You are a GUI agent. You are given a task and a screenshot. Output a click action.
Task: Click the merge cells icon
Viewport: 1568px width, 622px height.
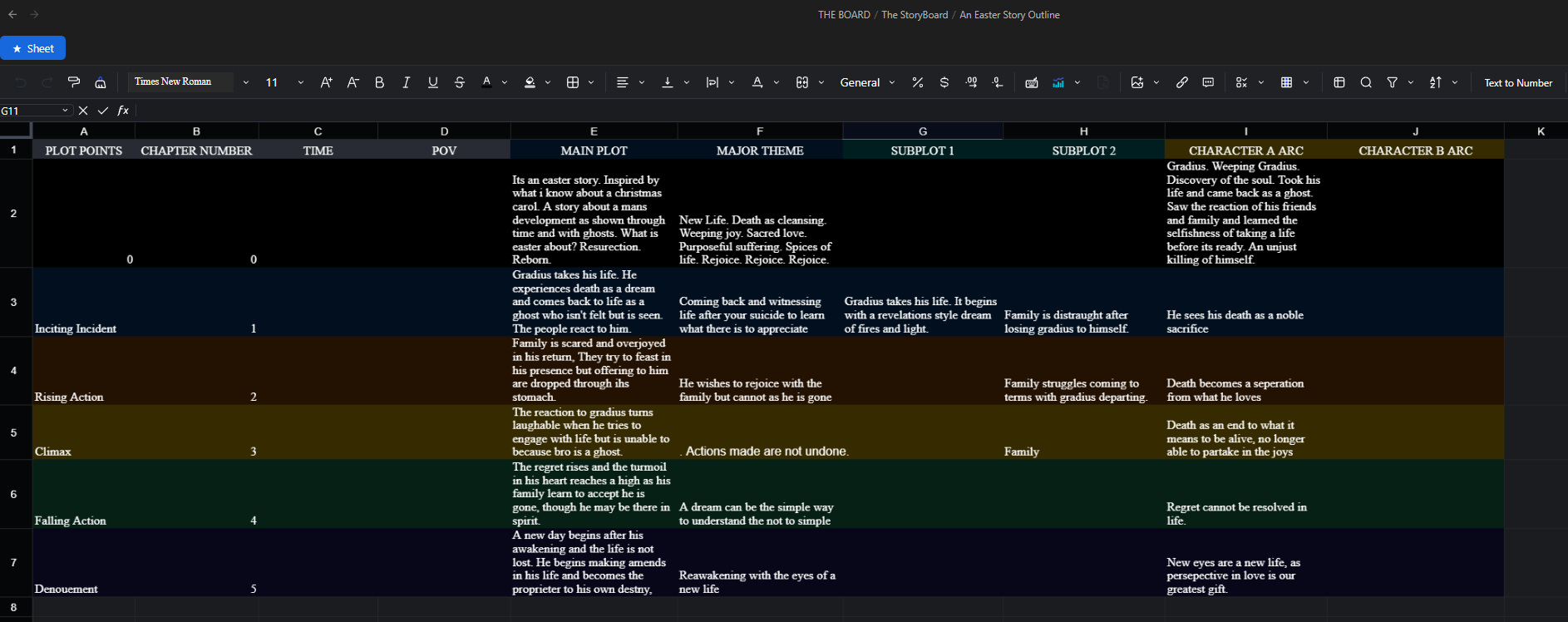(x=801, y=82)
